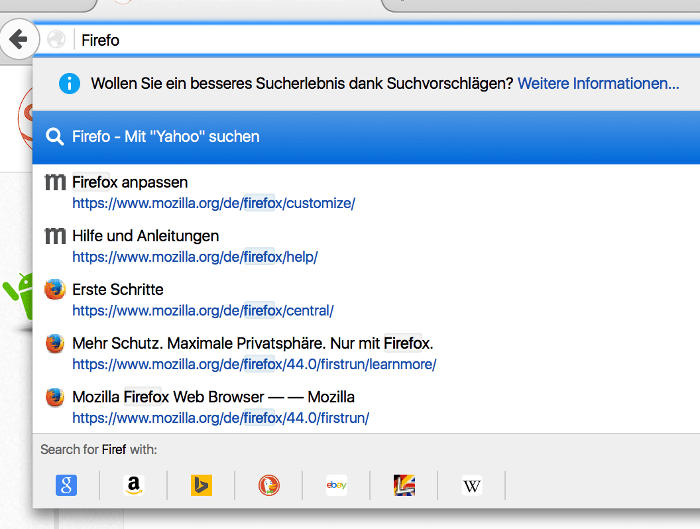Click the blue info icon
700x529 pixels.
click(x=69, y=83)
